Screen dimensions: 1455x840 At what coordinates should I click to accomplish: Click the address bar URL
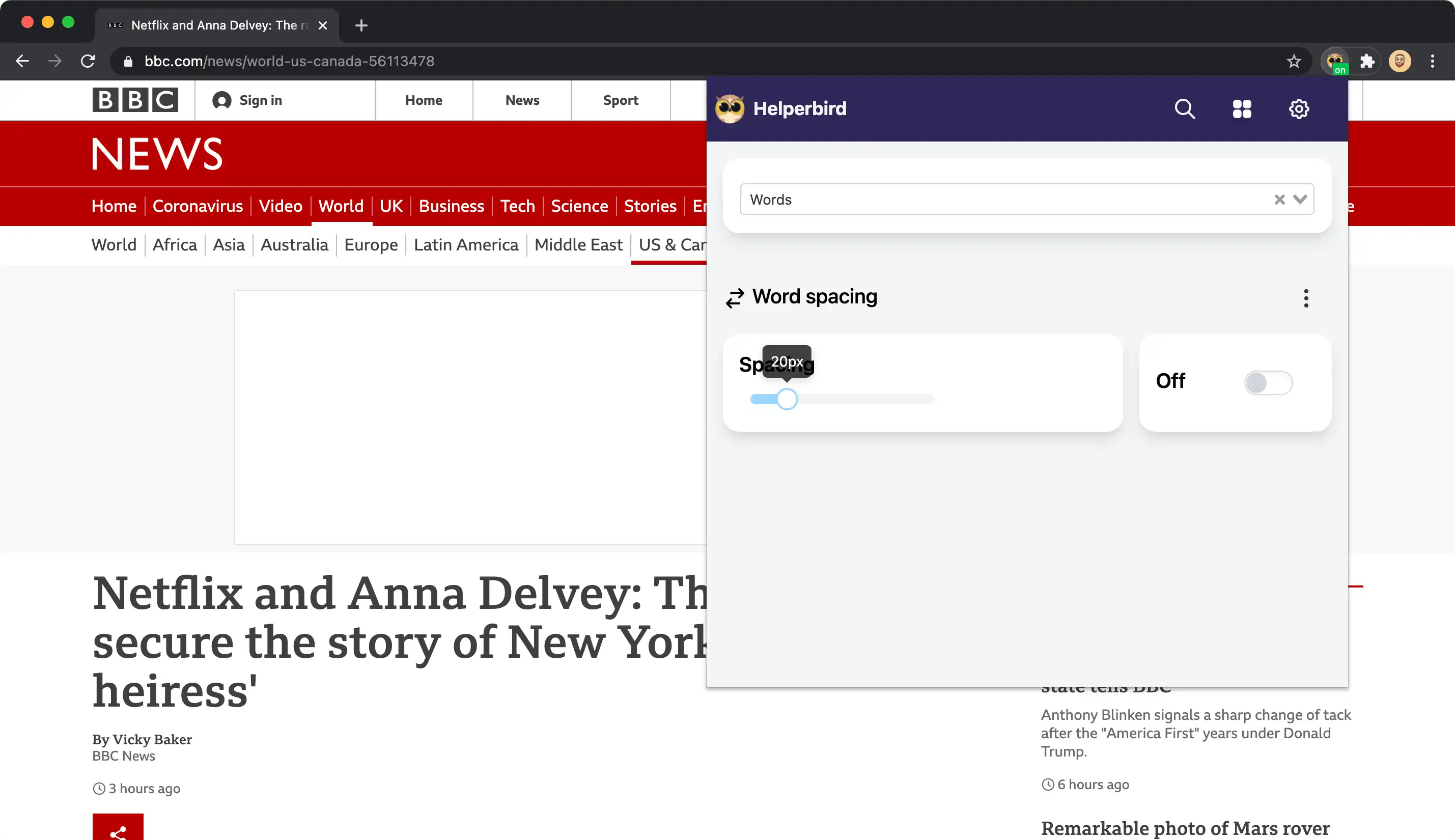(x=289, y=61)
